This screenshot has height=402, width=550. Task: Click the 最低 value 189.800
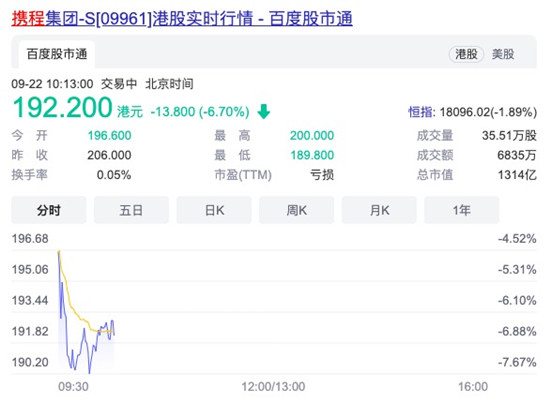click(312, 155)
